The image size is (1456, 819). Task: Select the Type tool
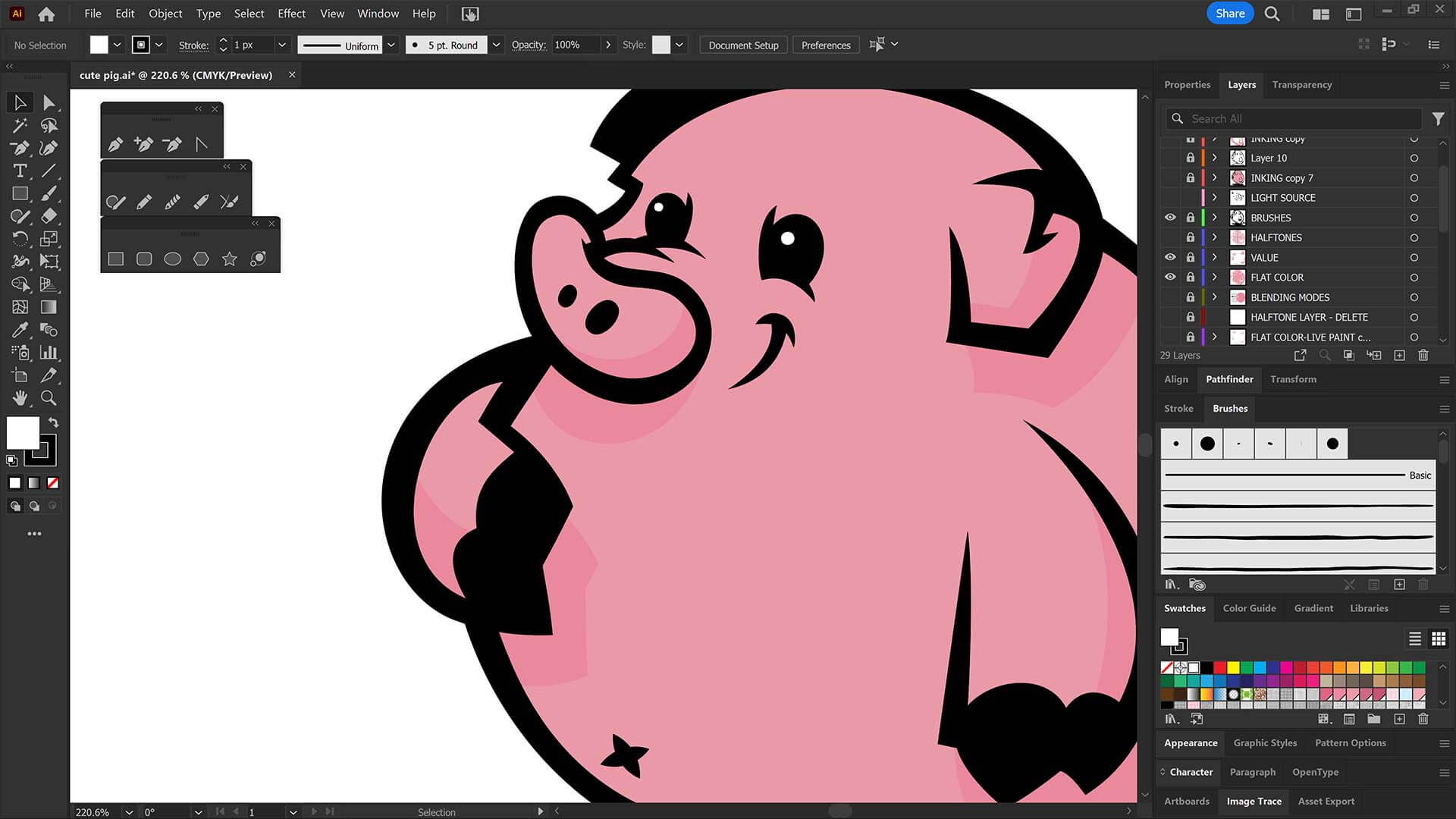pos(20,171)
